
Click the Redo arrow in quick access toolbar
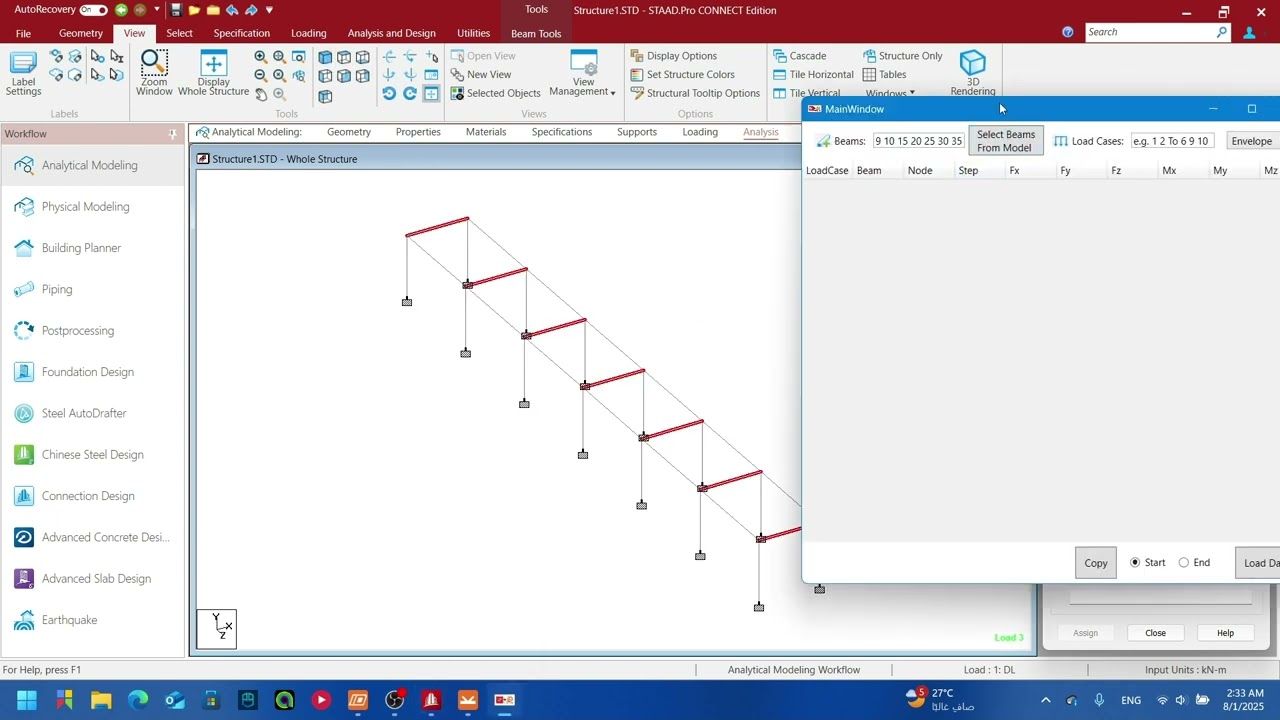click(251, 10)
